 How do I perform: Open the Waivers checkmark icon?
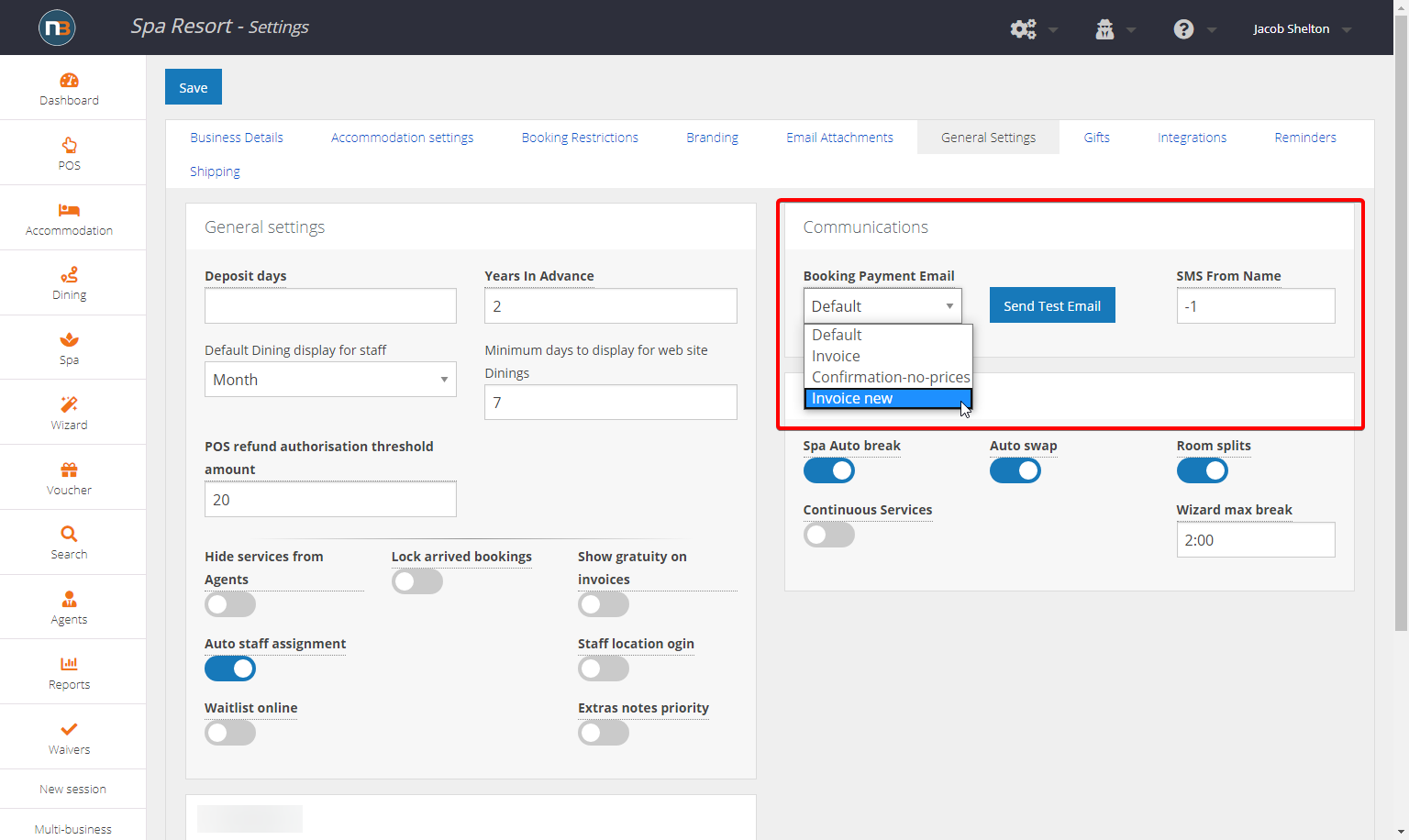point(69,729)
